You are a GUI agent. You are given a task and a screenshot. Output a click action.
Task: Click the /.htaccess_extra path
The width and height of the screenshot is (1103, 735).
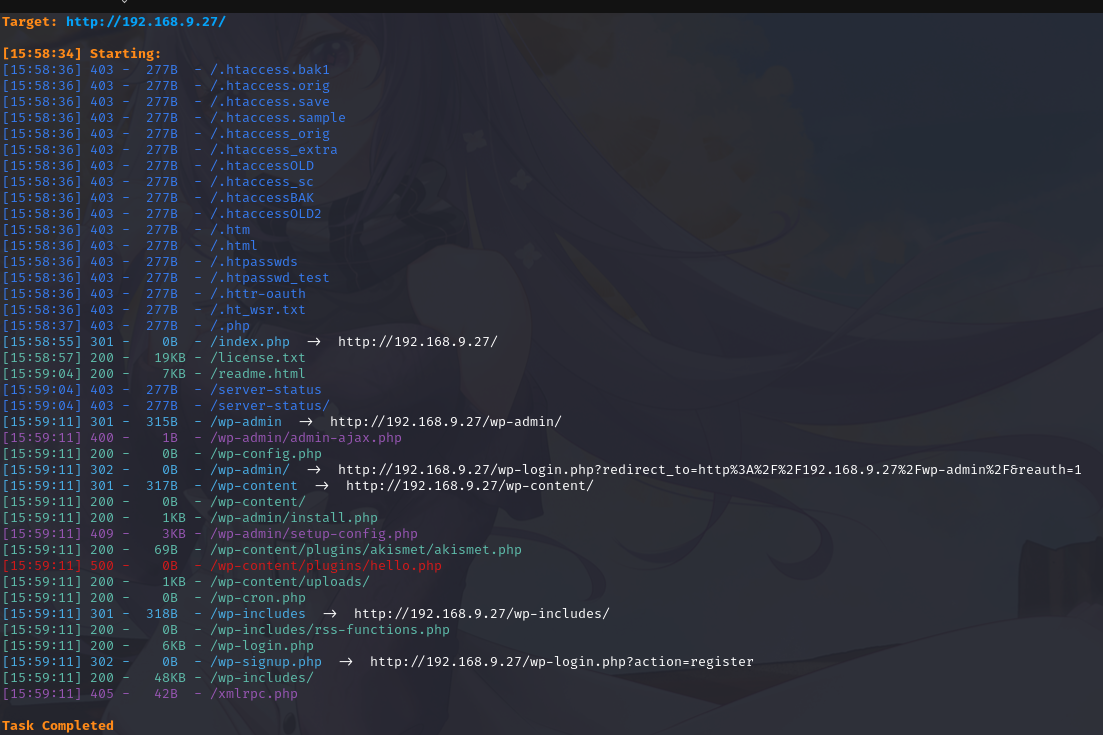[x=274, y=150]
